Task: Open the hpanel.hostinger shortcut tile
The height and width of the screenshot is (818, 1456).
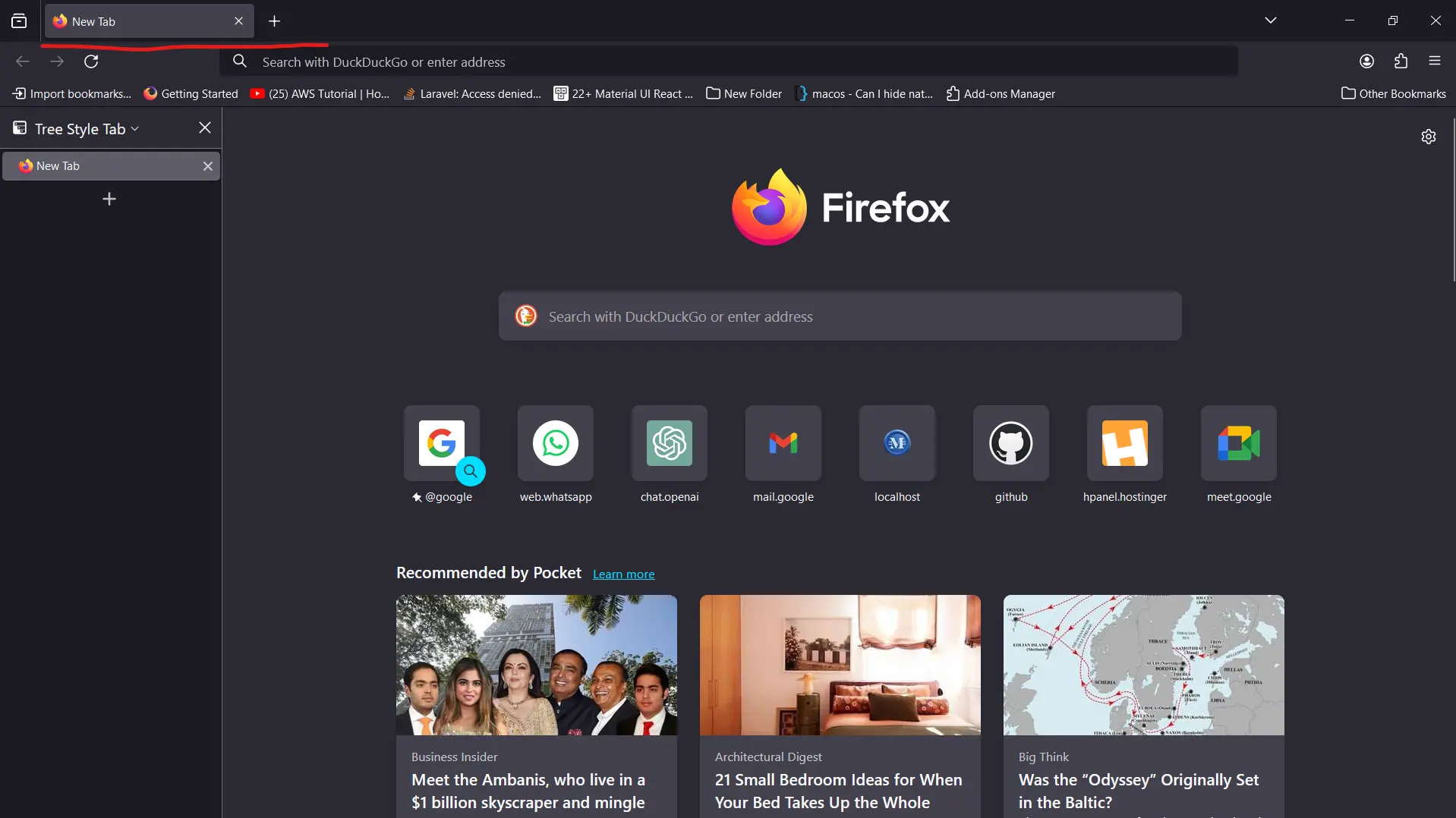Action: click(1125, 443)
